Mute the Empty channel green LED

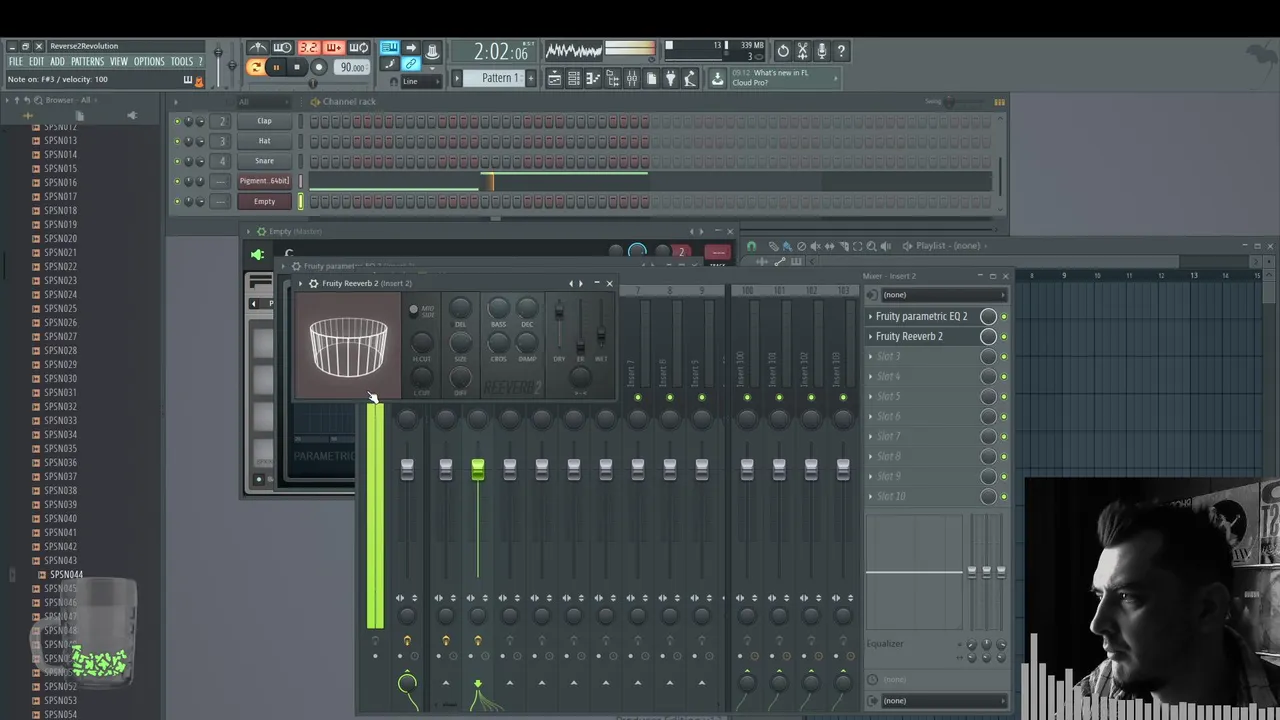[177, 201]
